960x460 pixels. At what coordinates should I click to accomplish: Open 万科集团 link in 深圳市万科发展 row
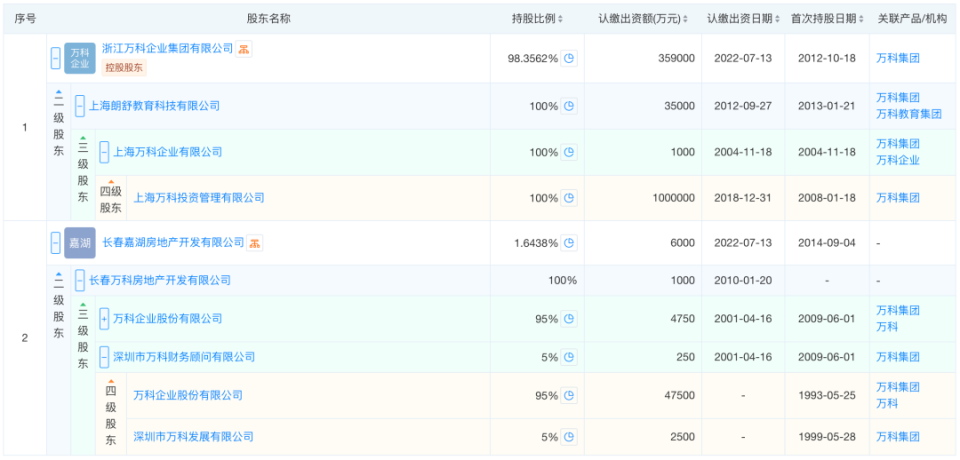click(x=898, y=437)
